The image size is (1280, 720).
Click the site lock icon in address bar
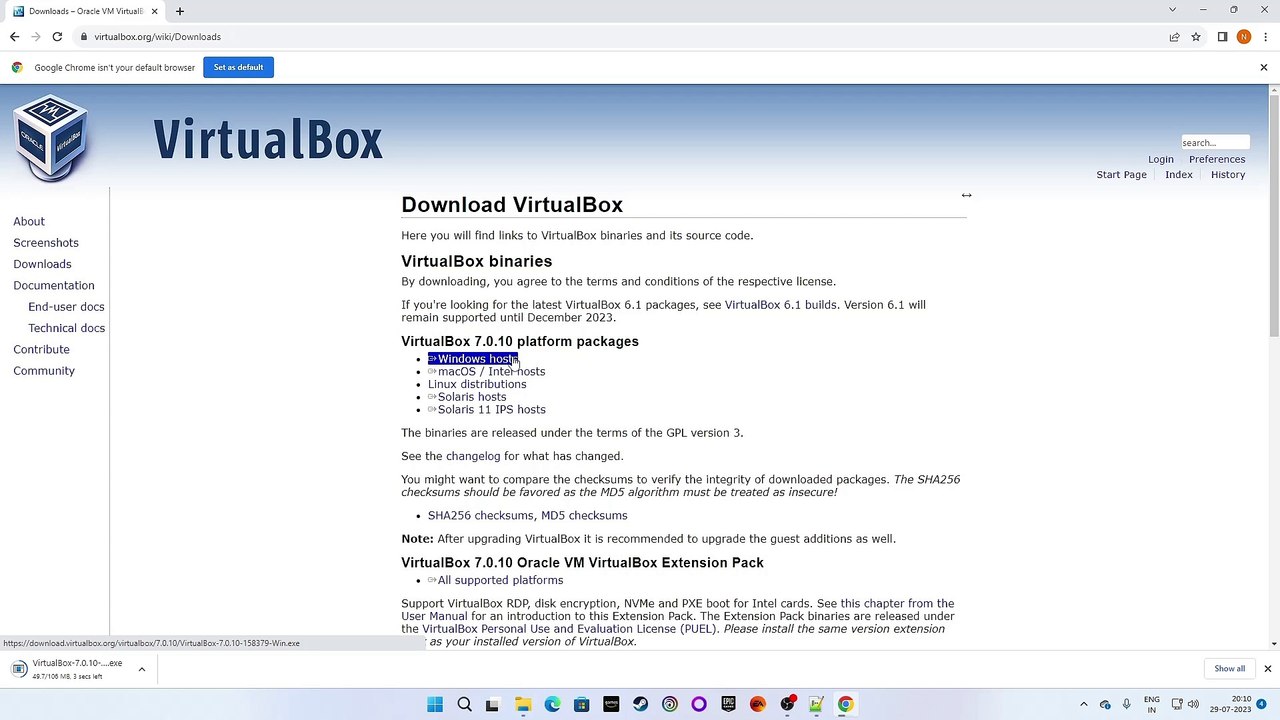[x=84, y=37]
